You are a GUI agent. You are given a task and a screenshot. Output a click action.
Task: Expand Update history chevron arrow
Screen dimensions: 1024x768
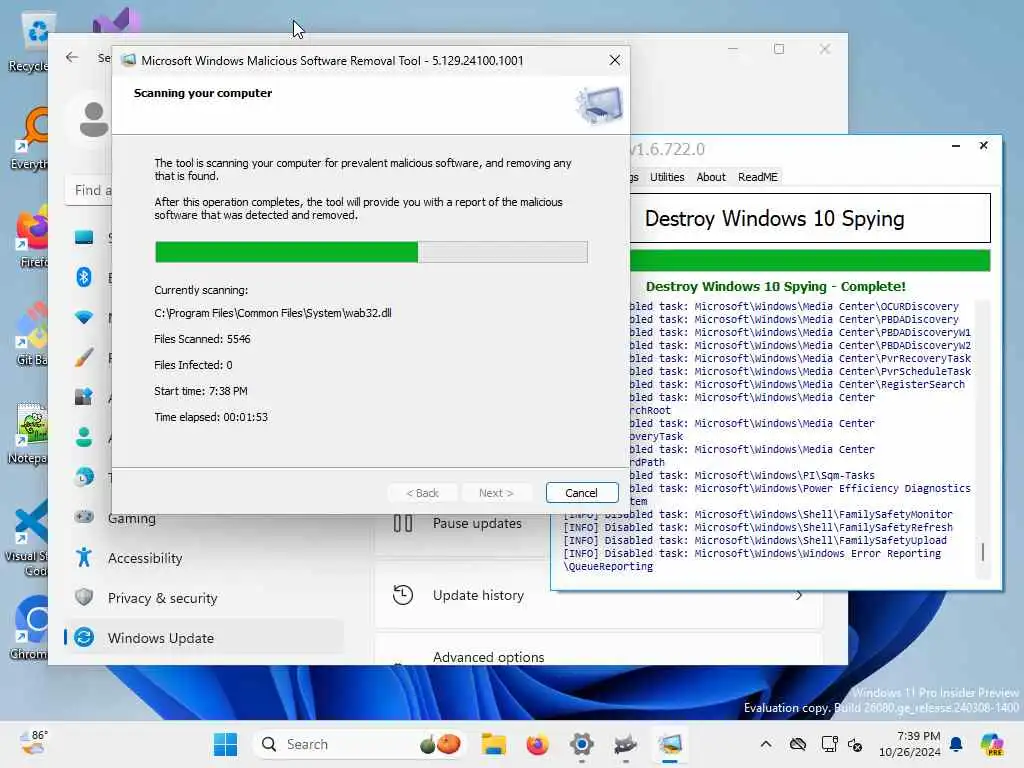[x=799, y=596]
